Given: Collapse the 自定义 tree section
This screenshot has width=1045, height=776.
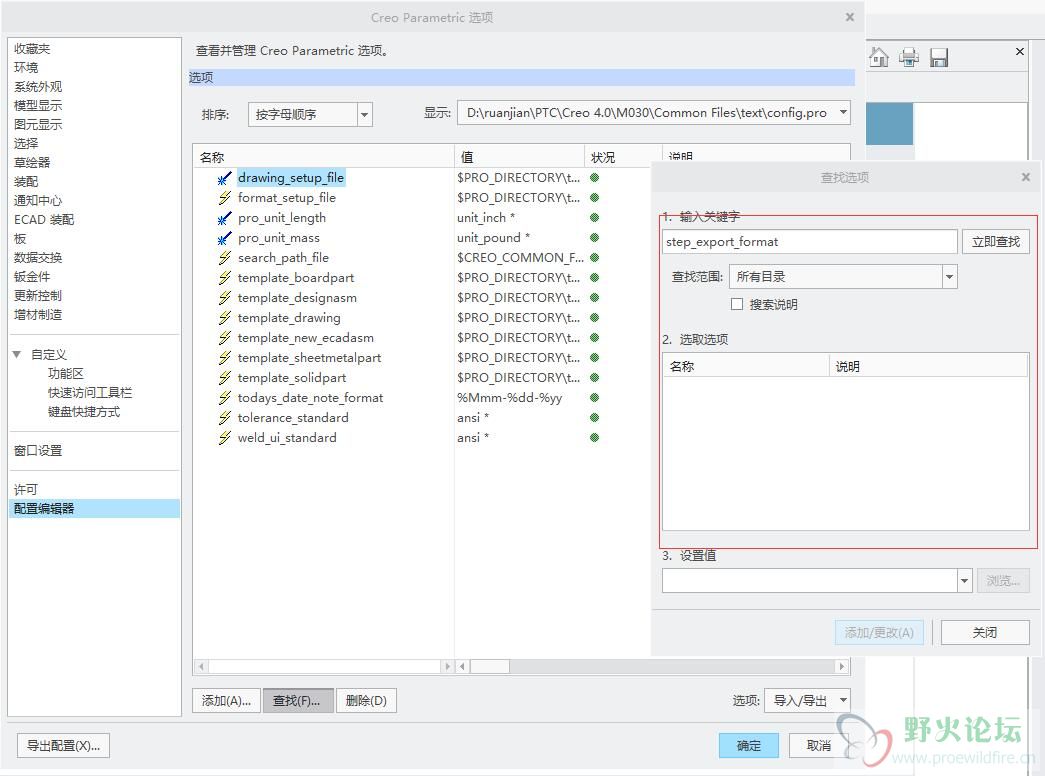Looking at the screenshot, I should (17, 355).
